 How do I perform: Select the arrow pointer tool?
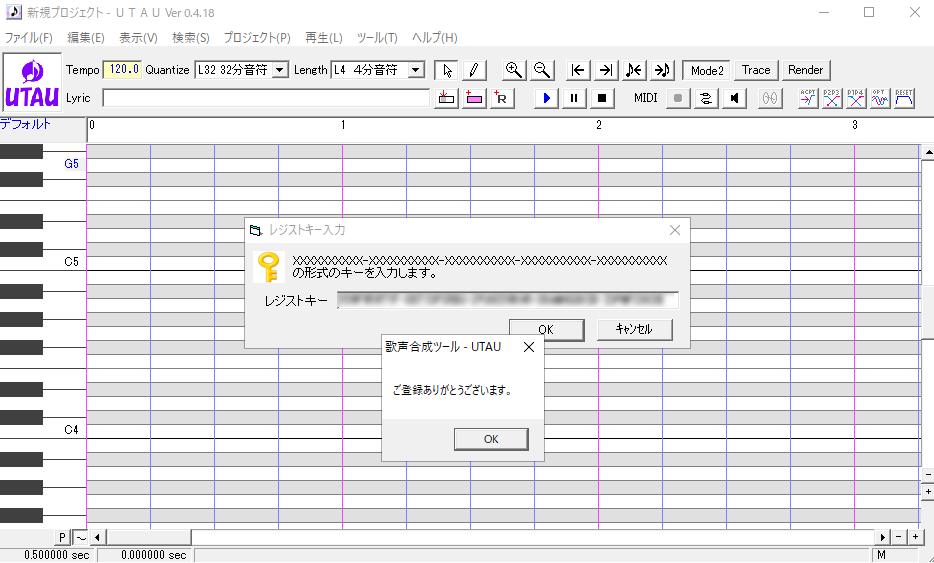click(x=447, y=70)
